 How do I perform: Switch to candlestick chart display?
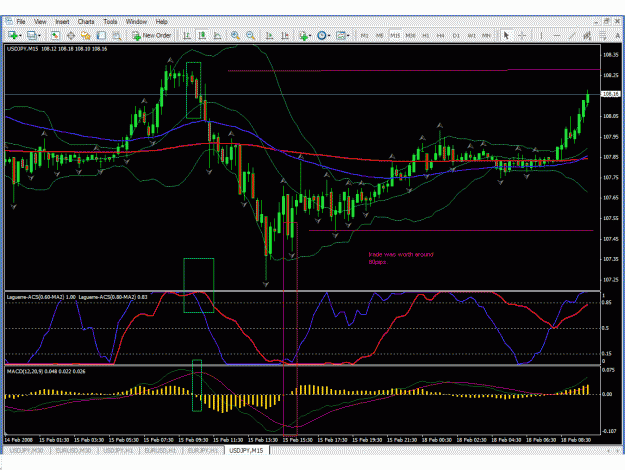click(x=202, y=35)
